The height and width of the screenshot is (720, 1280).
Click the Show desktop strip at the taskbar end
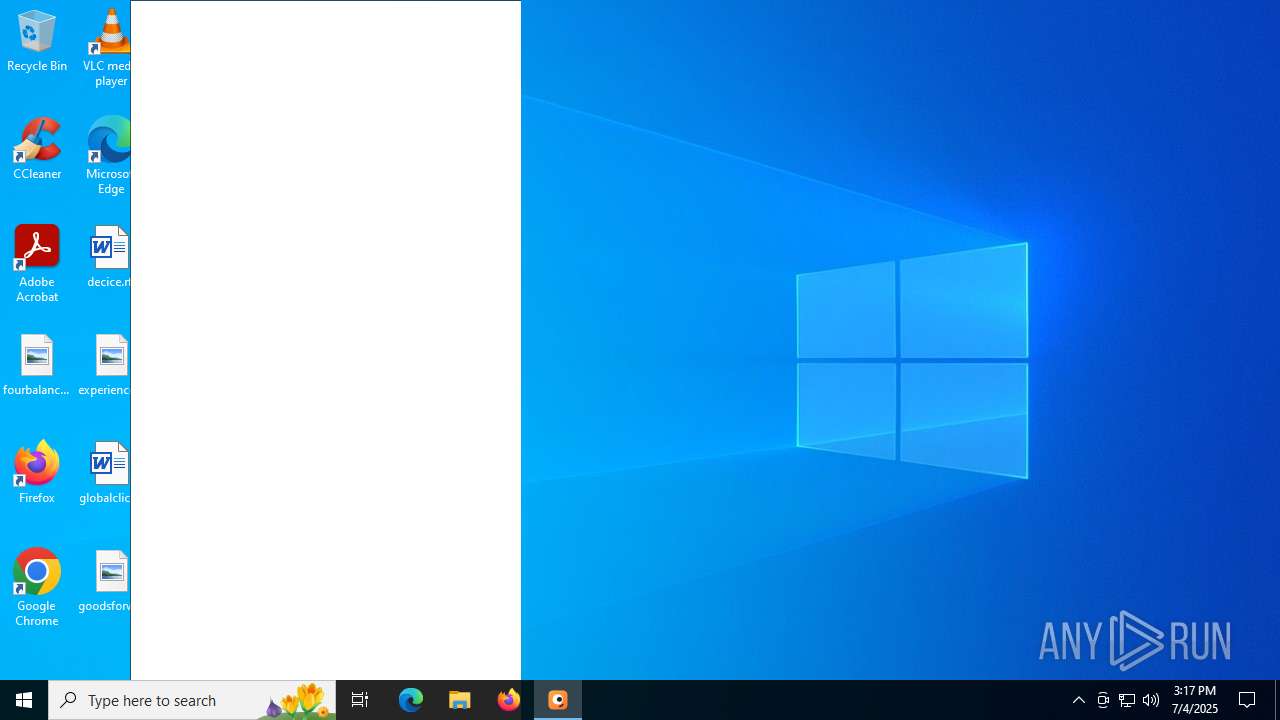point(1277,700)
